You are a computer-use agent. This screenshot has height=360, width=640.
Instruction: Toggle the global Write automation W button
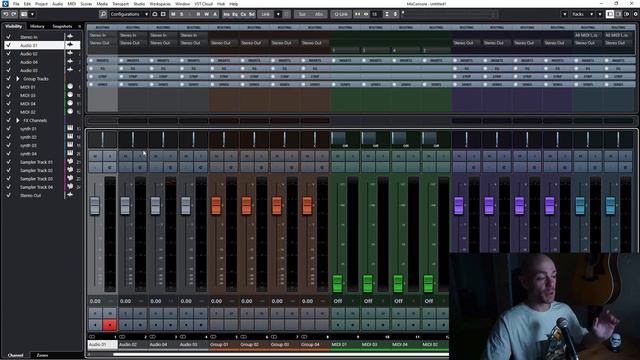click(x=207, y=14)
